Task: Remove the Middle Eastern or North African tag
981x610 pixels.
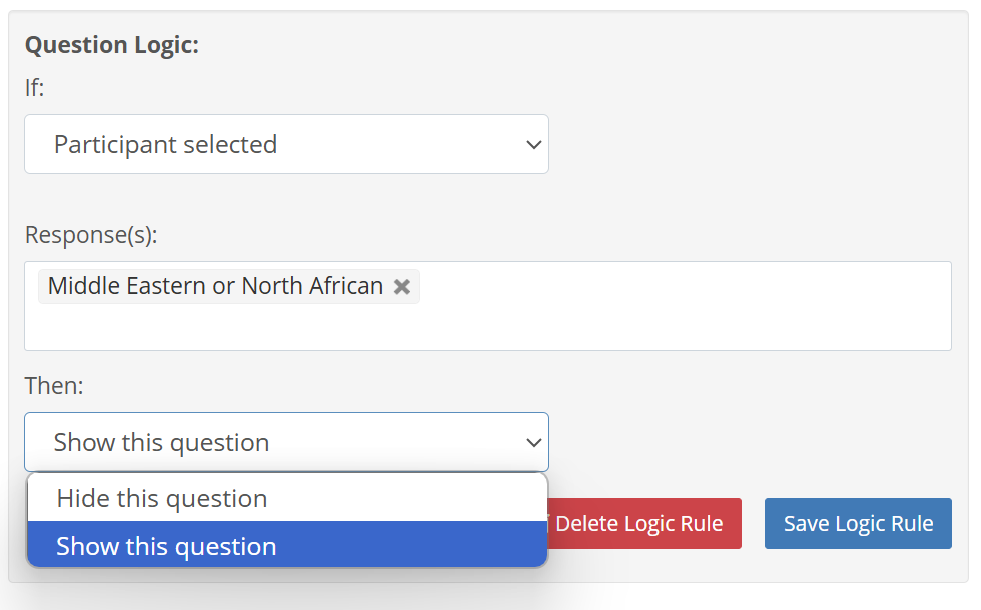Action: pos(402,287)
